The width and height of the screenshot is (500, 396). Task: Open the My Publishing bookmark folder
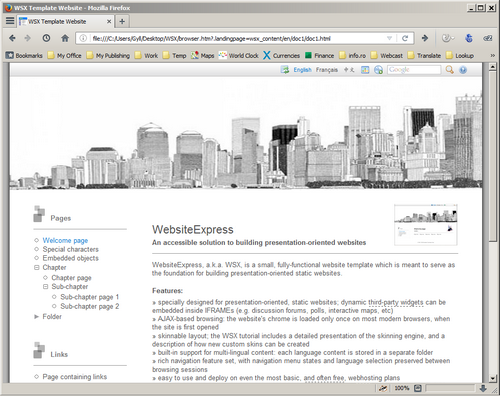(x=108, y=55)
